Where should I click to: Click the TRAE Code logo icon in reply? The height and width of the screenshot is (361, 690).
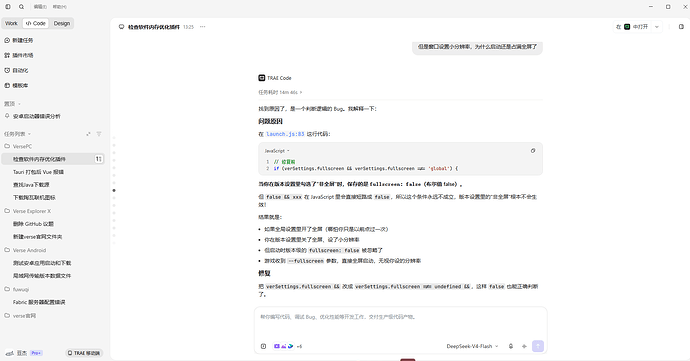[x=261, y=78]
